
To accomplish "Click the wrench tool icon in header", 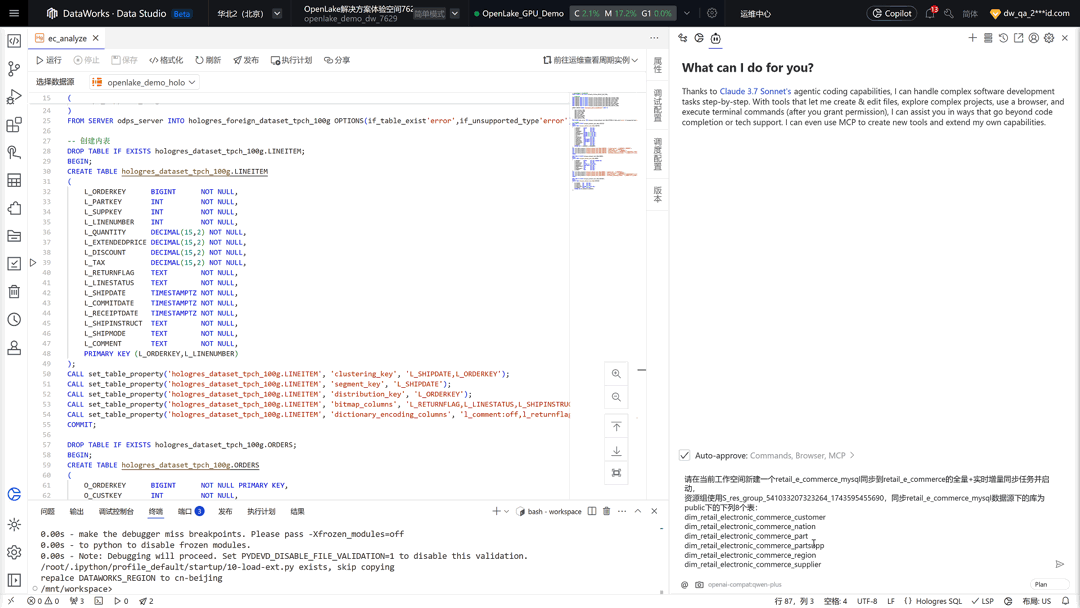I will click(949, 13).
